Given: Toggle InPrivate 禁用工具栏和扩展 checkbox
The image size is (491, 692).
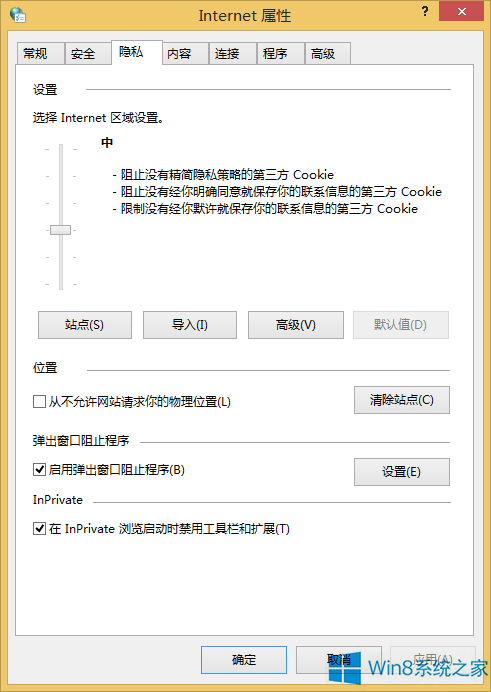Looking at the screenshot, I should (39, 528).
